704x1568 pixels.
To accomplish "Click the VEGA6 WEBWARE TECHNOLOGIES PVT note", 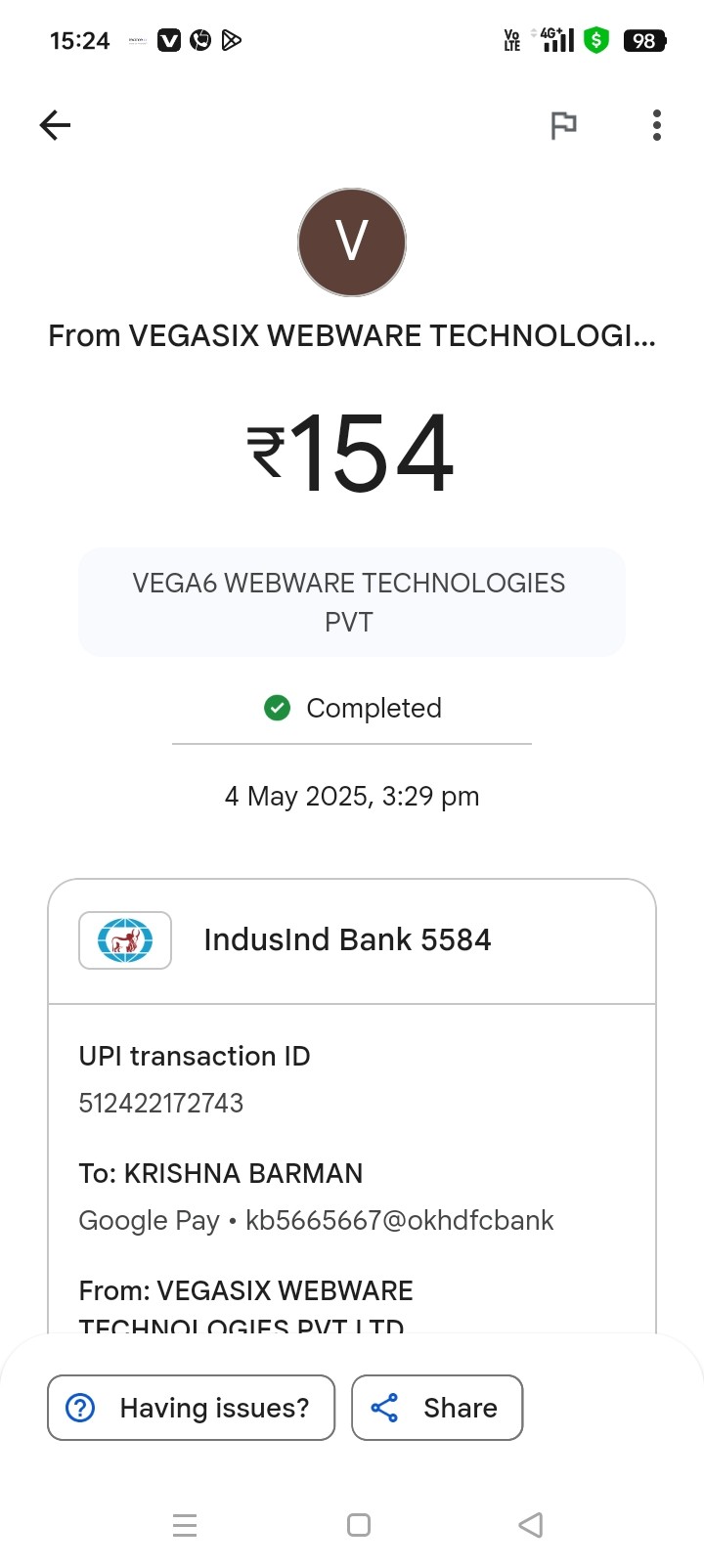I will tap(351, 602).
